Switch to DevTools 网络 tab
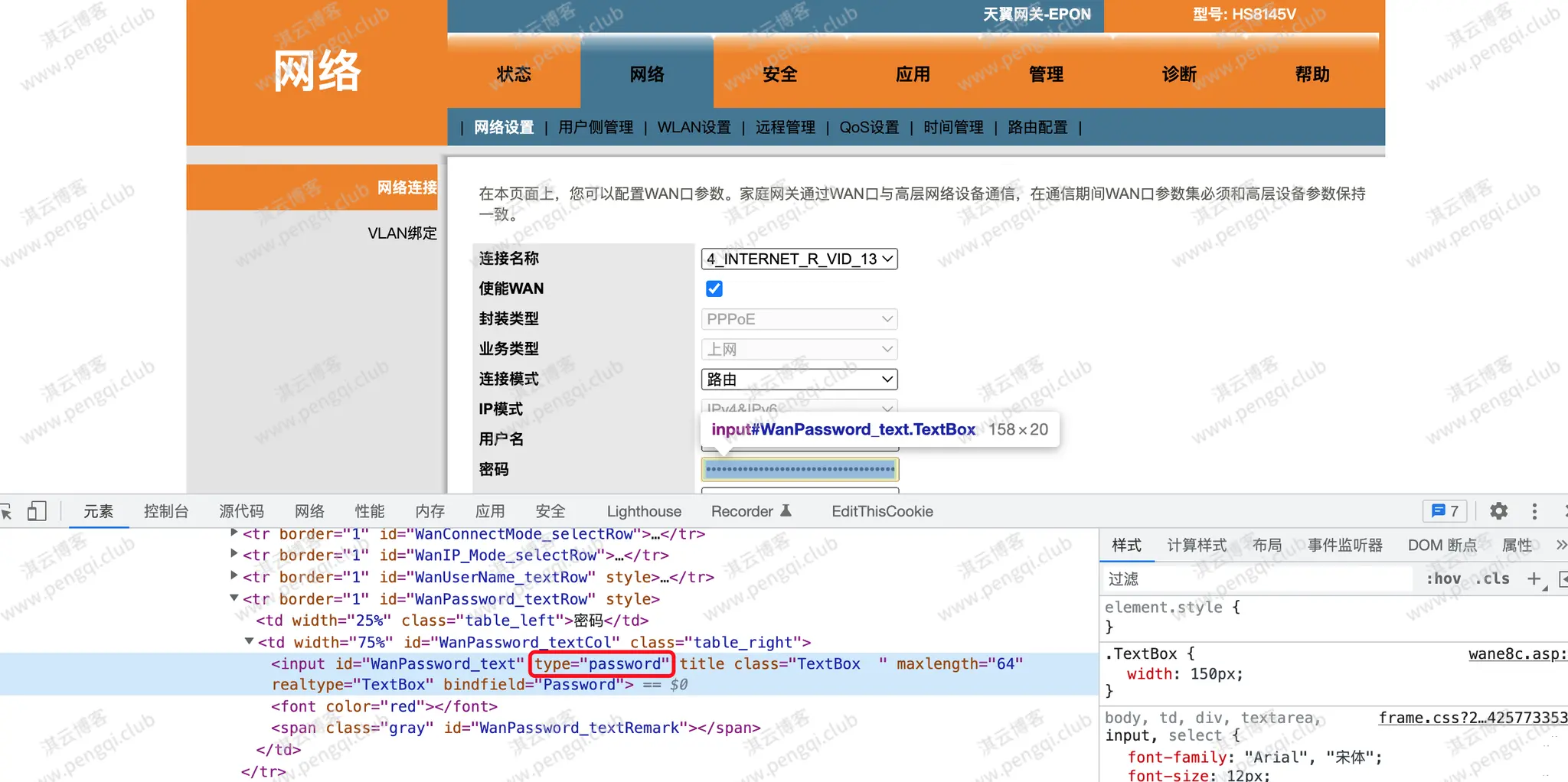 [309, 511]
